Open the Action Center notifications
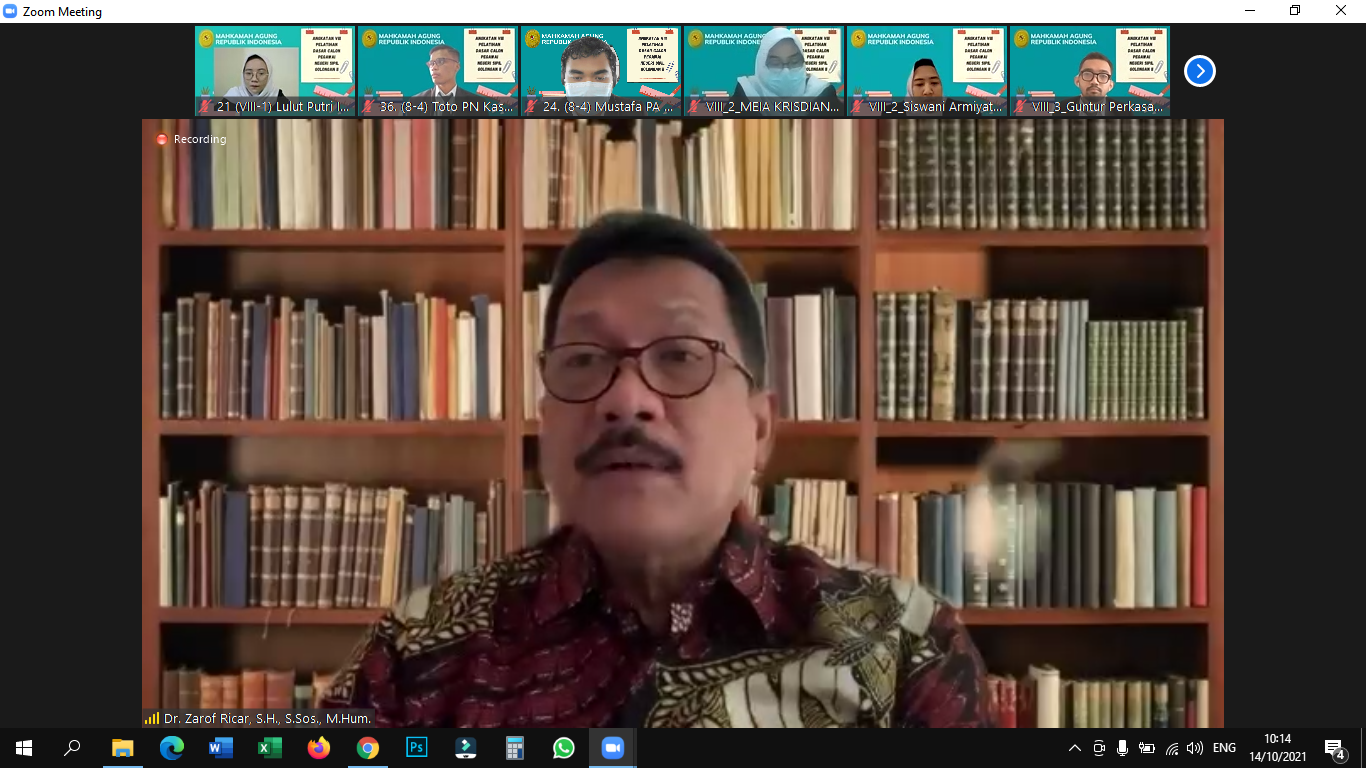The height and width of the screenshot is (768, 1366). pos(1334,748)
